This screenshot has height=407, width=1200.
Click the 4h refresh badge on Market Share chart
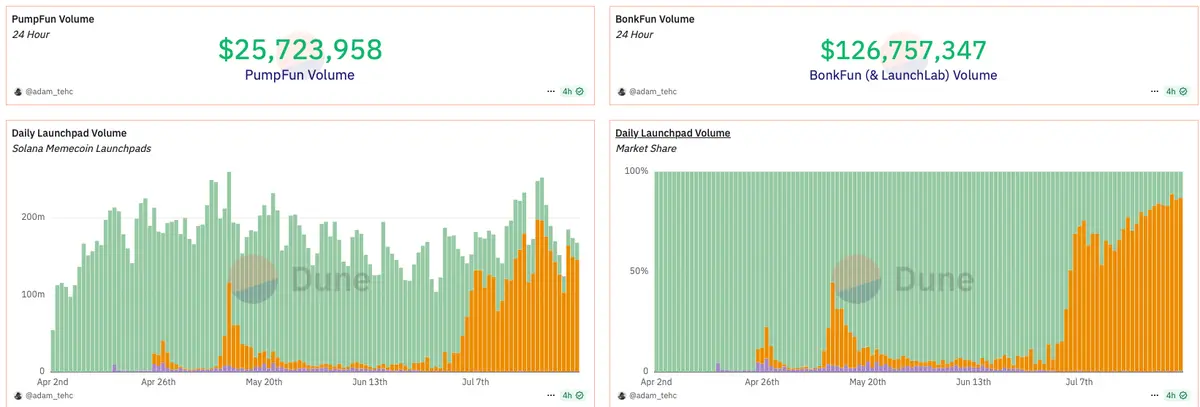click(x=1177, y=395)
